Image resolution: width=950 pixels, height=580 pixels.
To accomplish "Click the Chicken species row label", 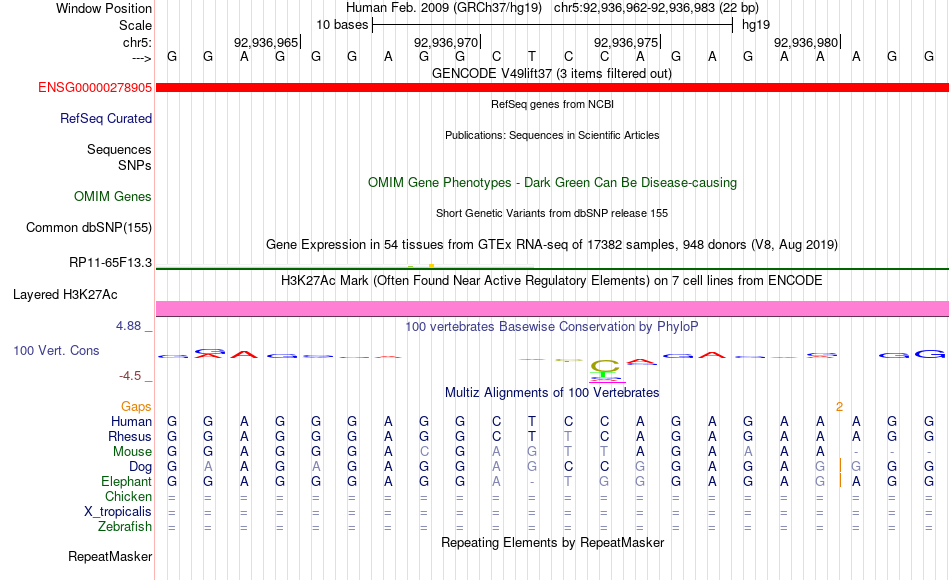I will [128, 497].
